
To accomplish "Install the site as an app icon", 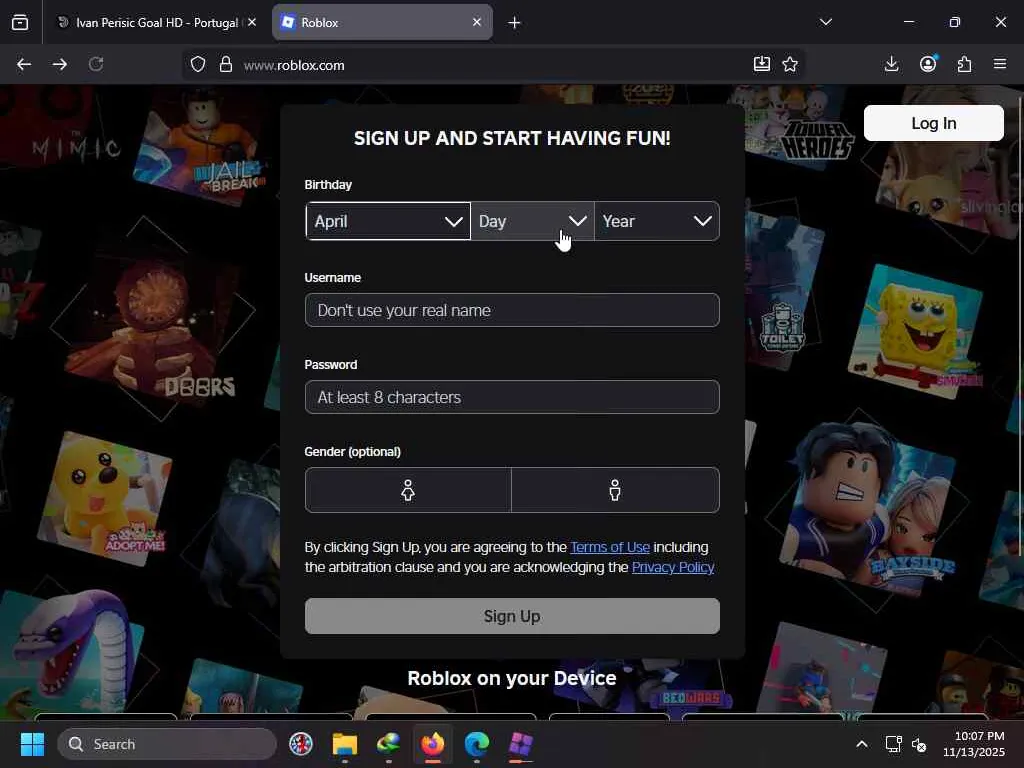I will tap(761, 64).
